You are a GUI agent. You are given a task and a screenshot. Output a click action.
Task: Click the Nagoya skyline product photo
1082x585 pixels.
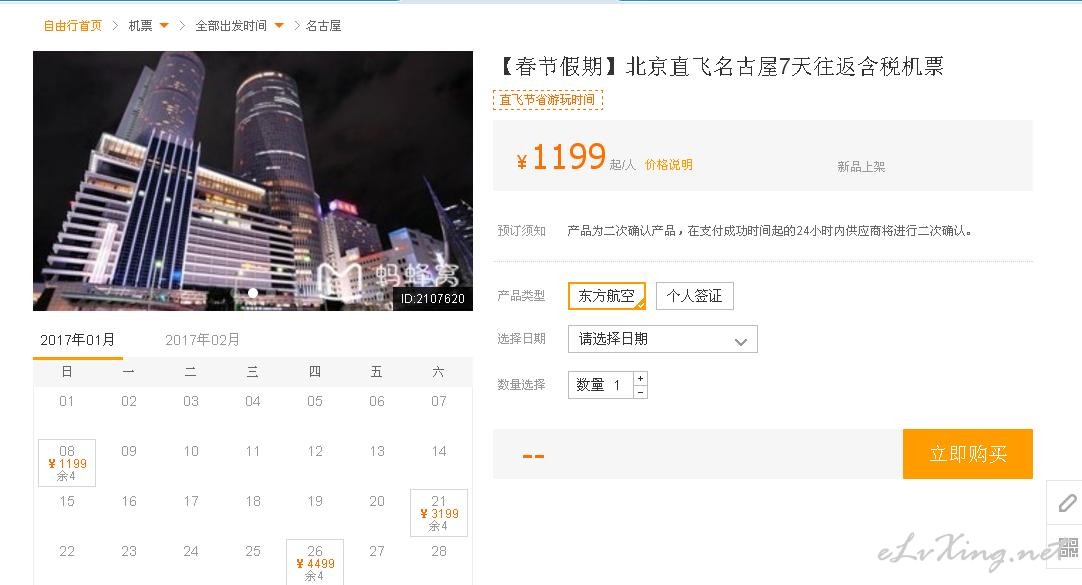point(253,181)
